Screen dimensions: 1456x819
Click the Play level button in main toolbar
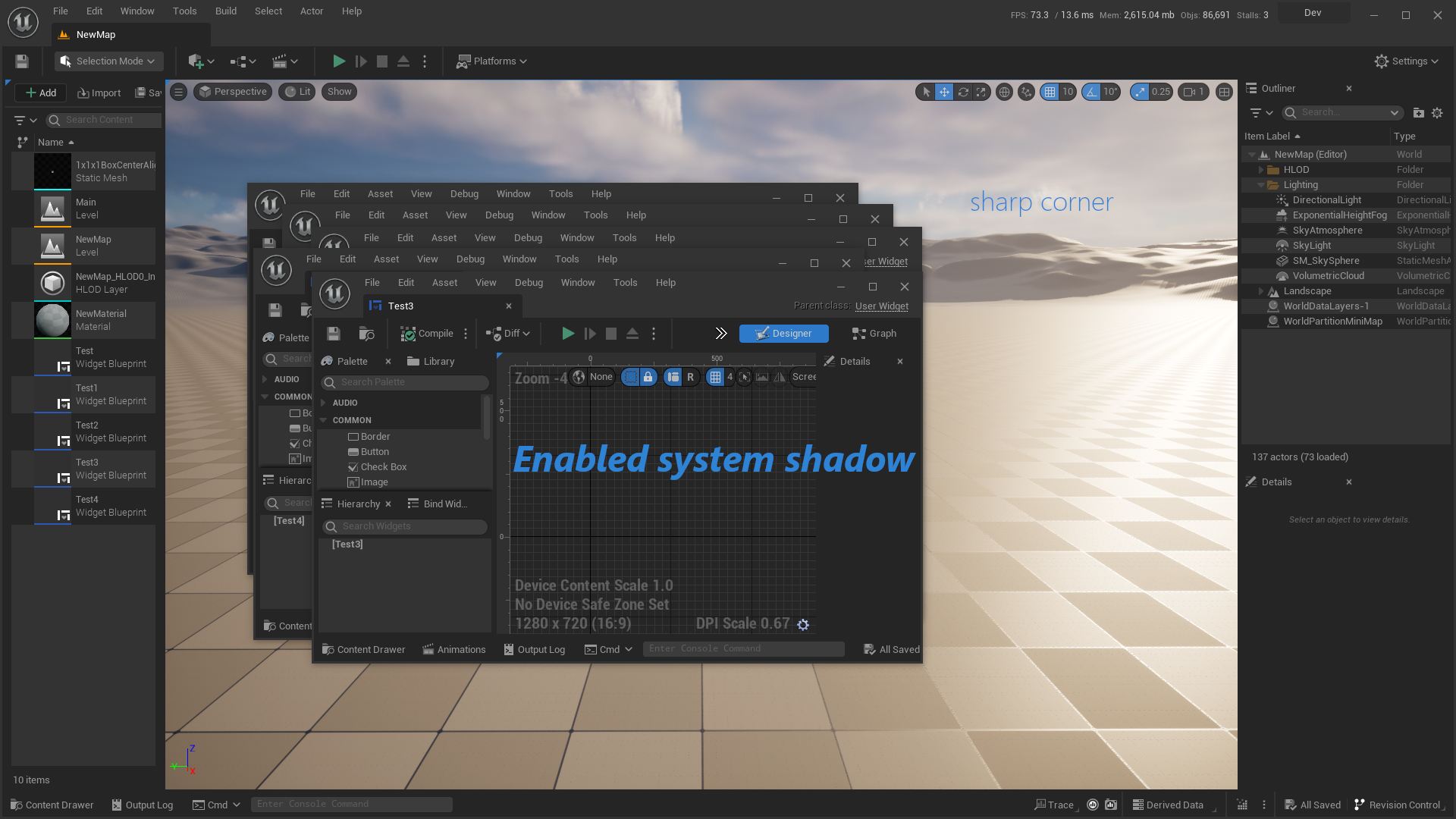pos(339,61)
